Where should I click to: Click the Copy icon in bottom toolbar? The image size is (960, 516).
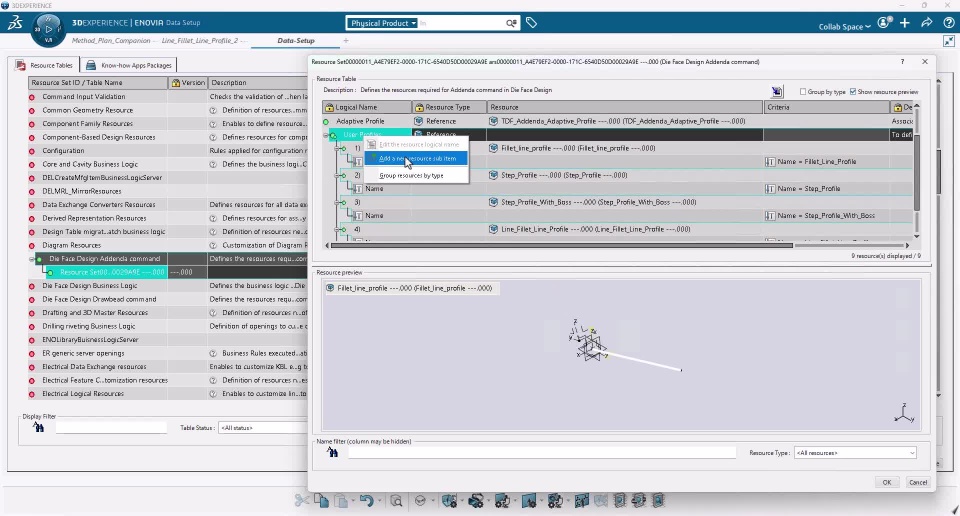point(321,501)
